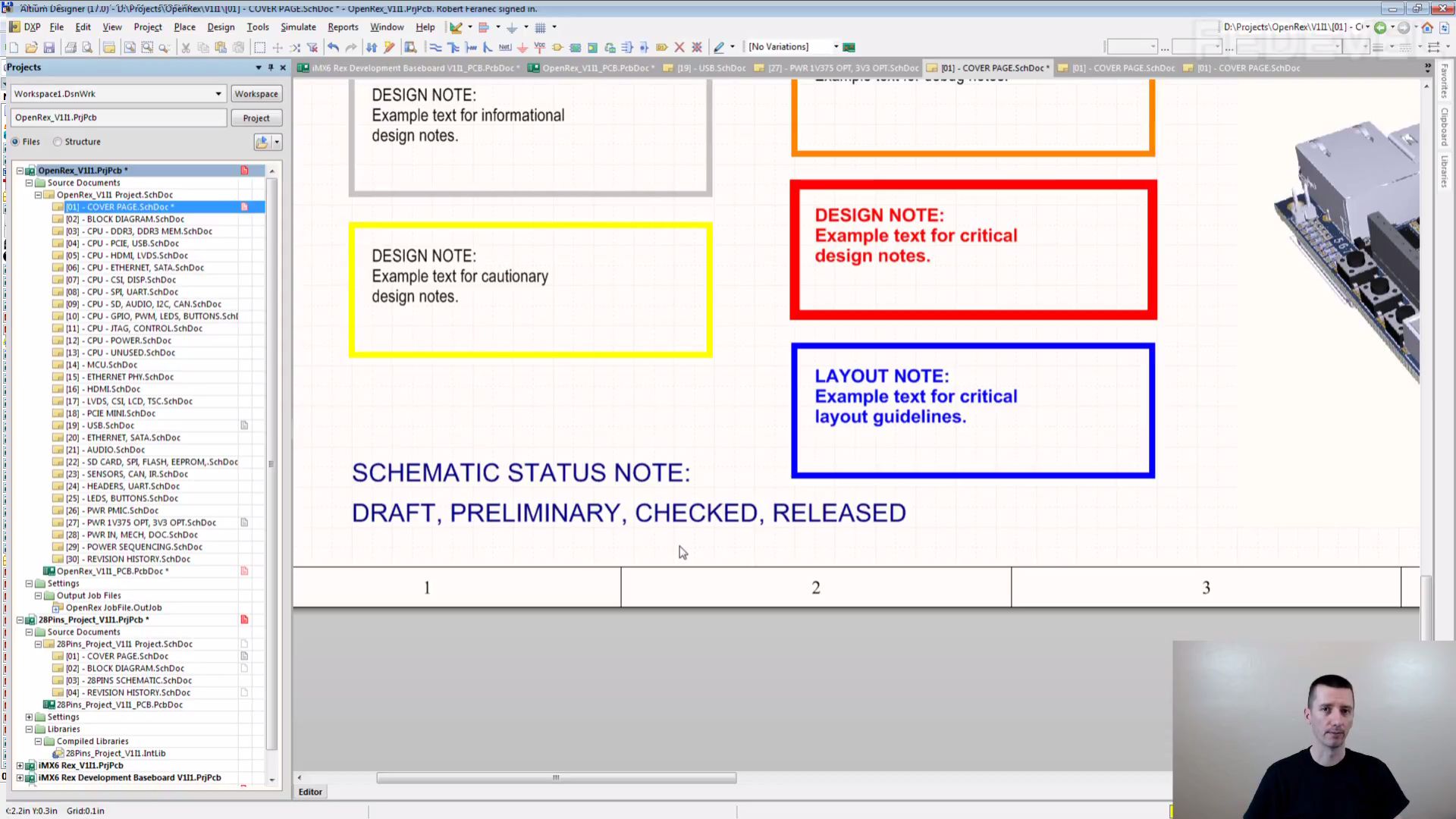
Task: Click the Save document icon
Action: 49,48
